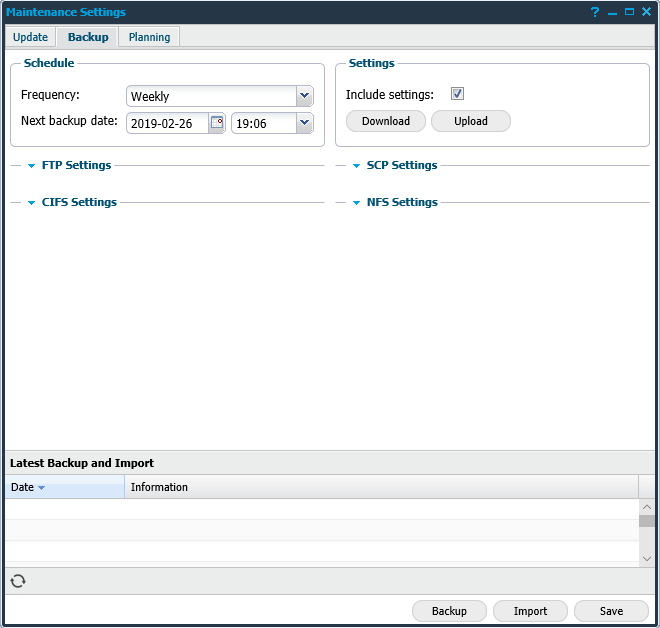The width and height of the screenshot is (660, 628).
Task: Click the Import button
Action: coord(530,611)
